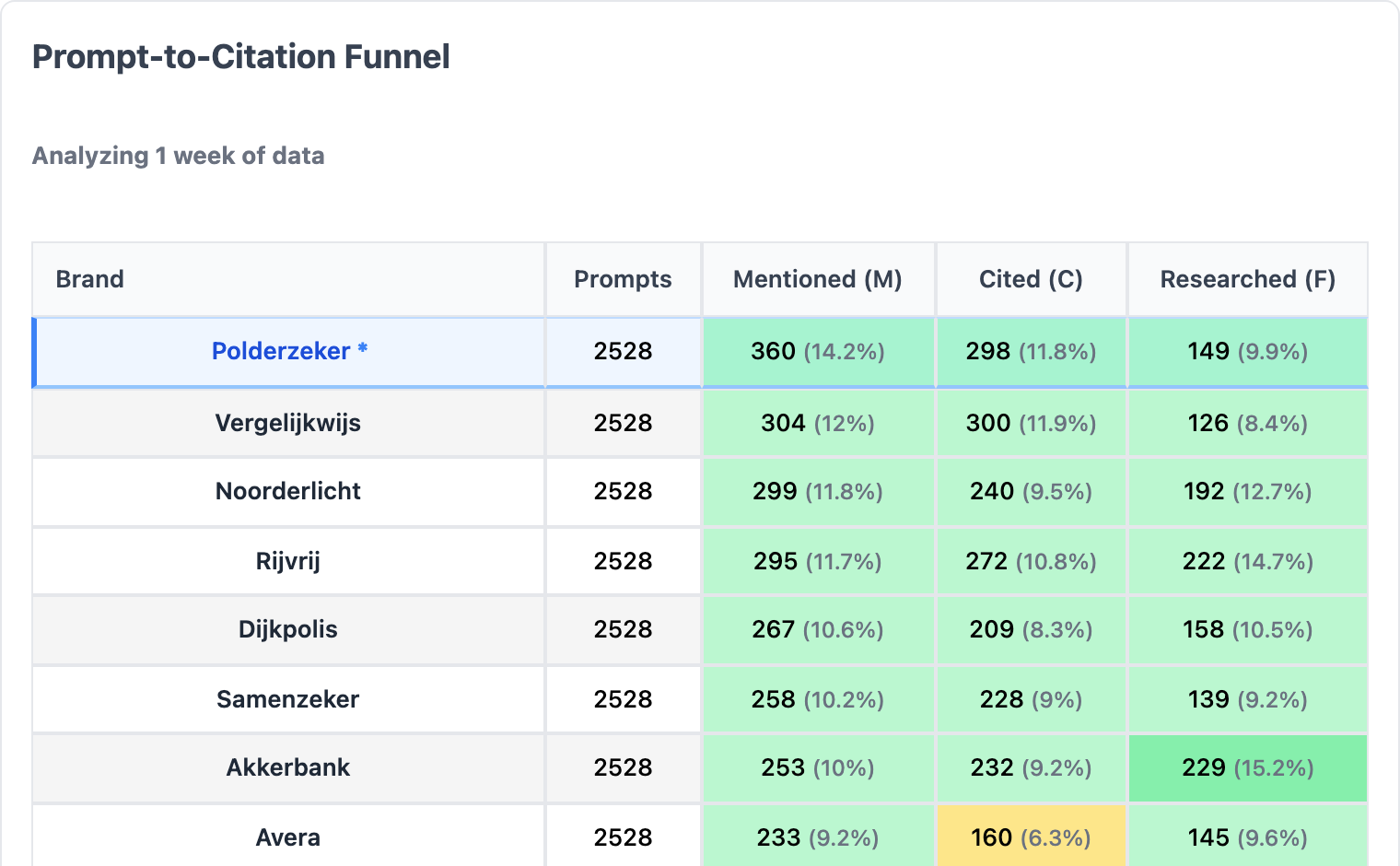This screenshot has height=866, width=1400.
Task: Click Vergelijkwijs researched cell 126 (8.4%)
Action: tap(1248, 423)
